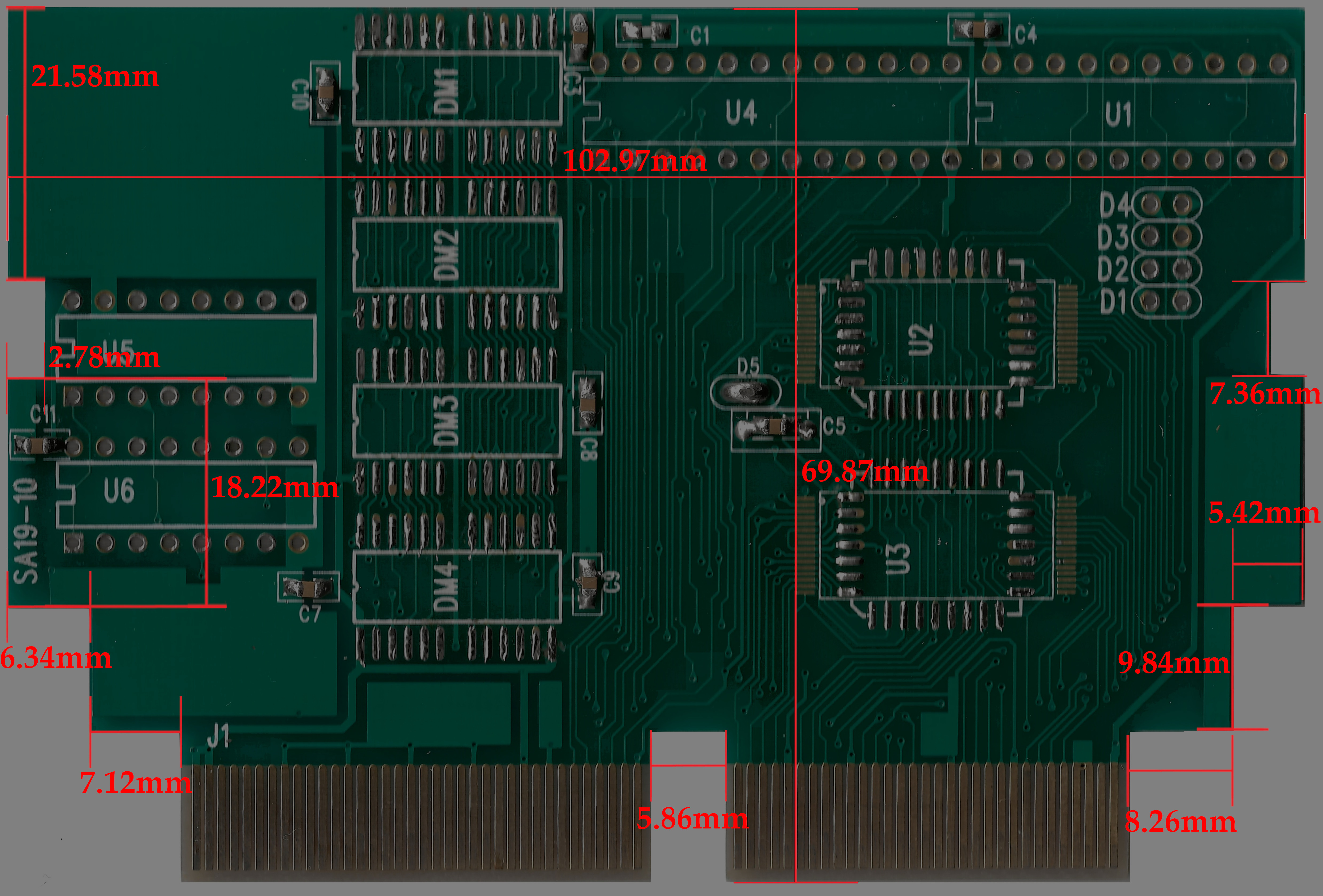Click the U2 chip footprint label
The width and height of the screenshot is (1323, 896).
[921, 340]
